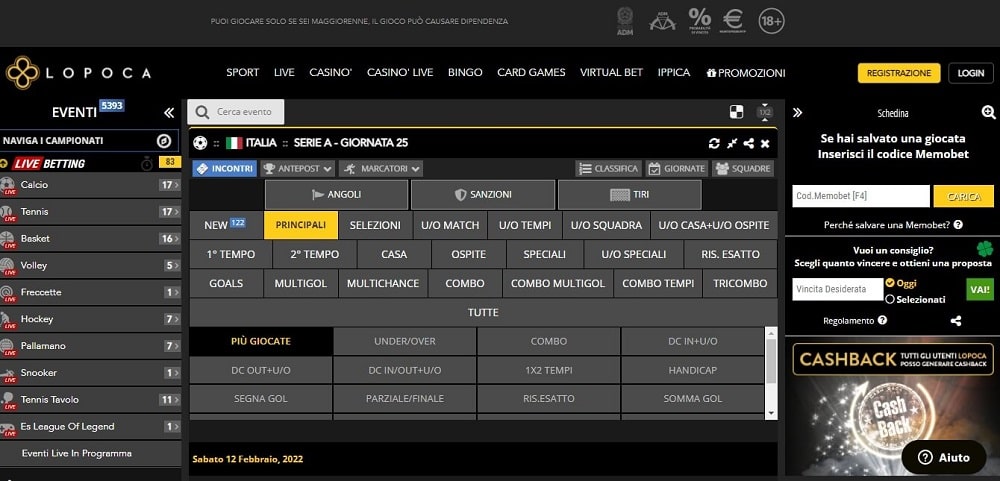Click the zoom magnifier icon next to Schedina
The image size is (1000, 481).
(989, 113)
